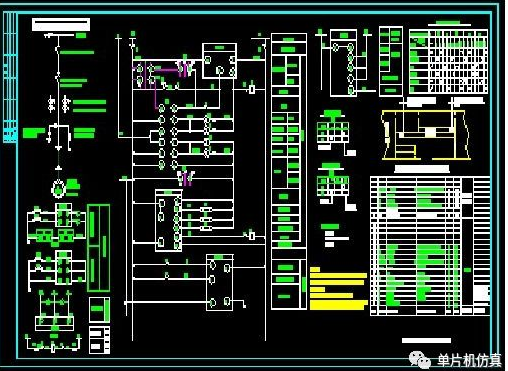Click the 单片机仿真 watermark text
The image size is (508, 371).
(x=469, y=360)
